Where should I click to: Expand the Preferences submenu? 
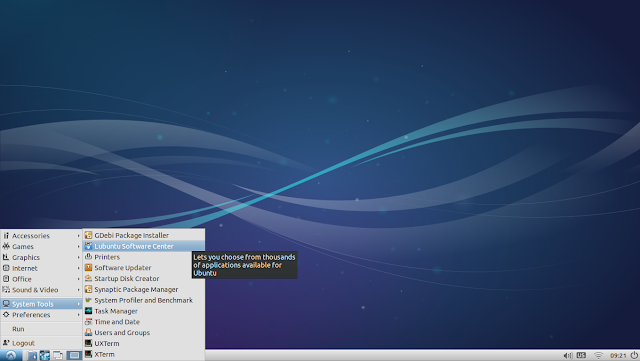(41, 315)
